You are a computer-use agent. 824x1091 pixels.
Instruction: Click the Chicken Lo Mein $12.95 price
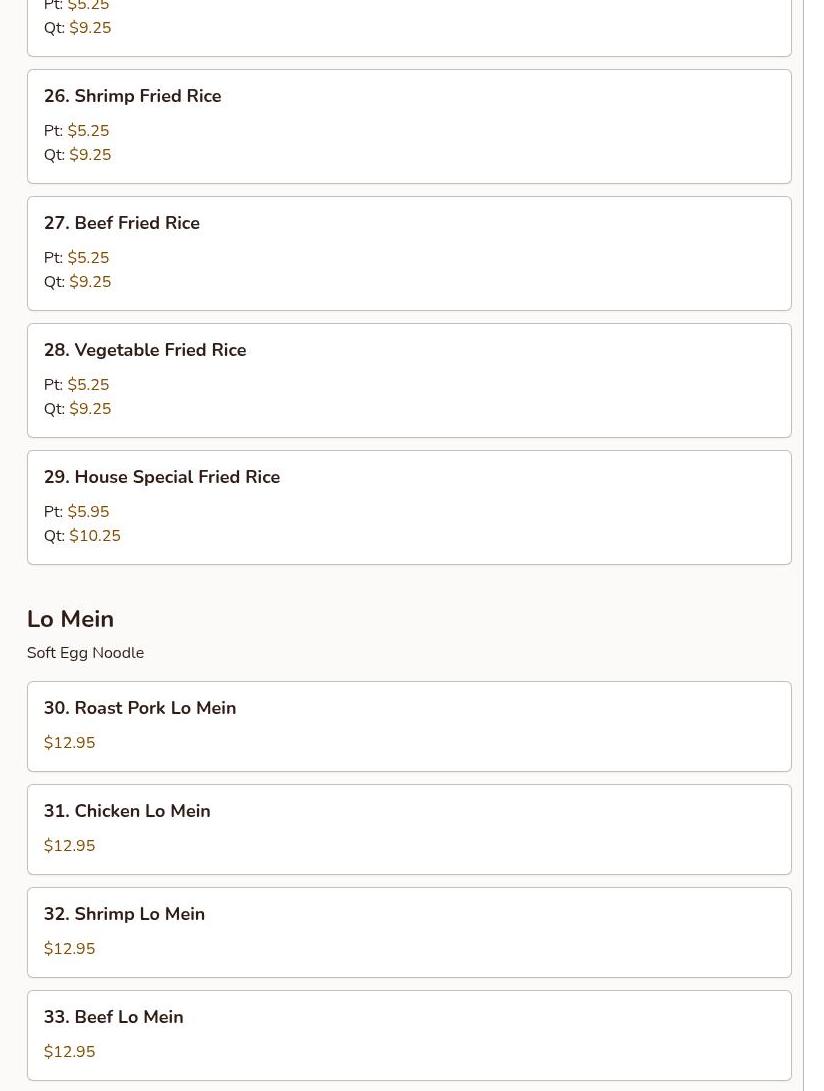(x=70, y=846)
